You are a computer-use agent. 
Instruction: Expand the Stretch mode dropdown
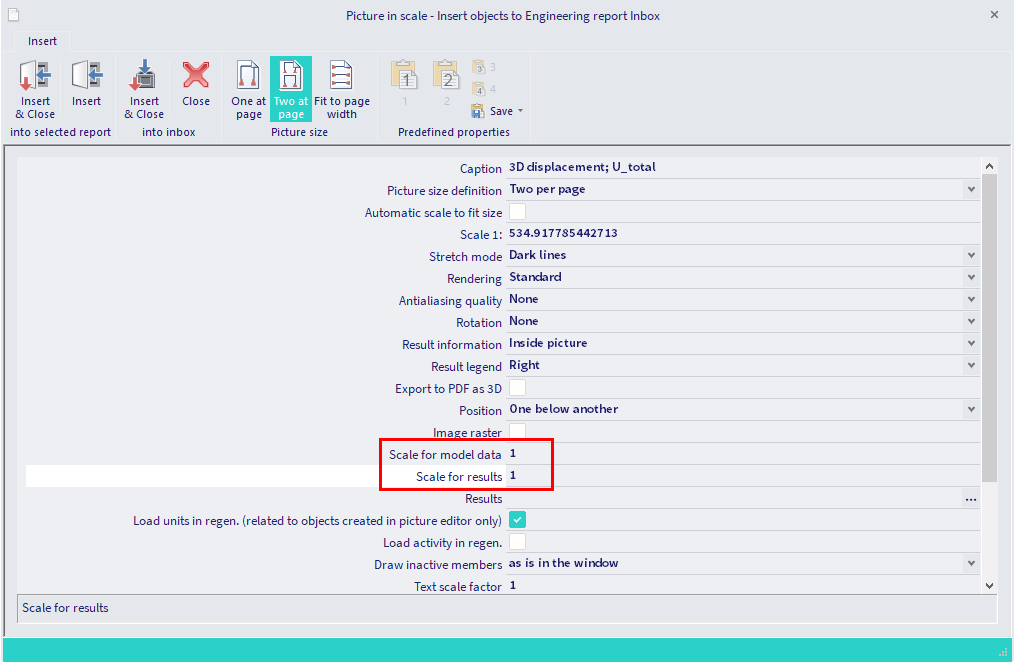(970, 256)
